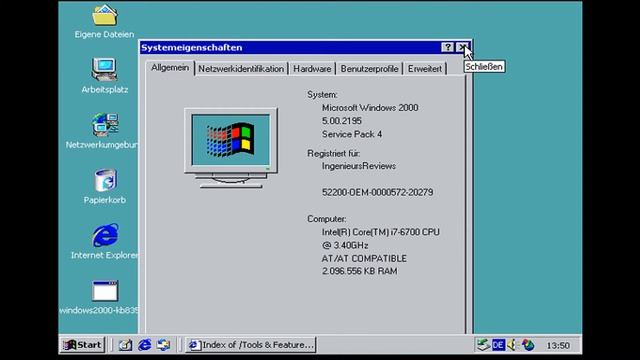The height and width of the screenshot is (360, 640).
Task: Select the Internet Explorer desktop icon
Action: [x=105, y=235]
